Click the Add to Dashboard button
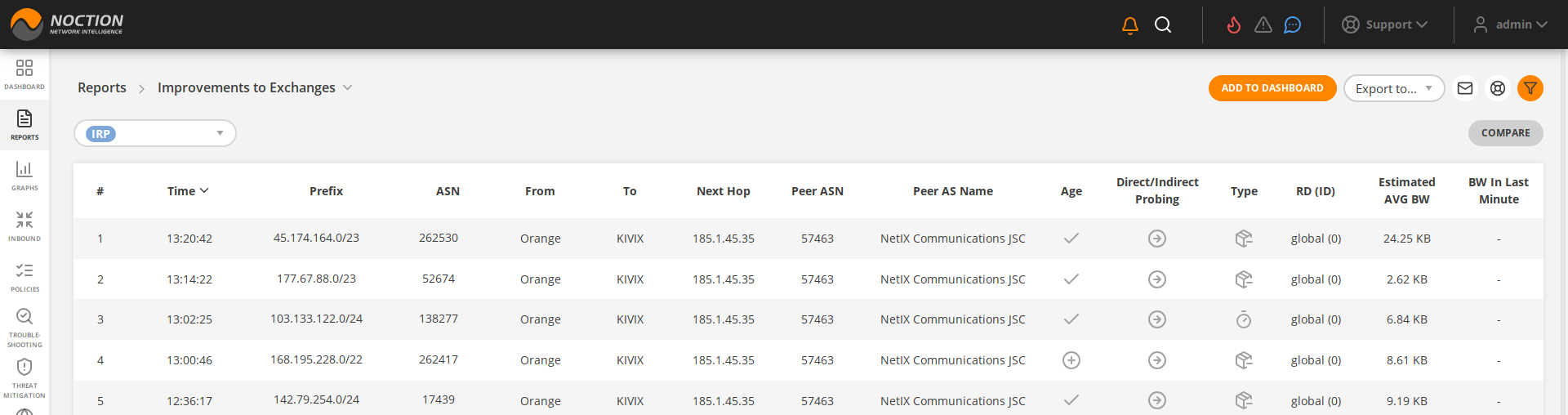The width and height of the screenshot is (1568, 415). pyautogui.click(x=1272, y=88)
